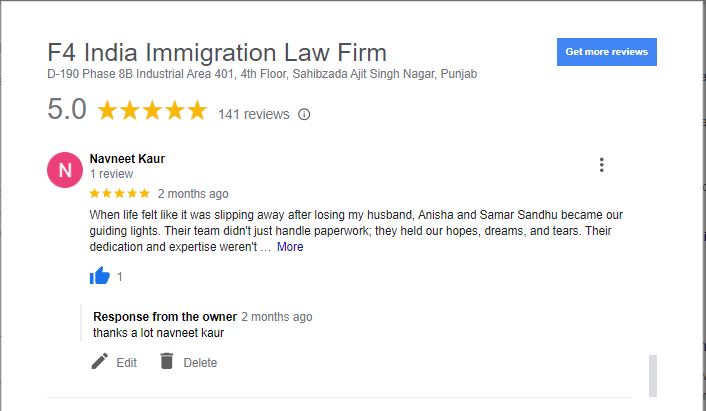Click the trash can icon to delete the response
Screen dimensions: 706x411
[x=167, y=361]
